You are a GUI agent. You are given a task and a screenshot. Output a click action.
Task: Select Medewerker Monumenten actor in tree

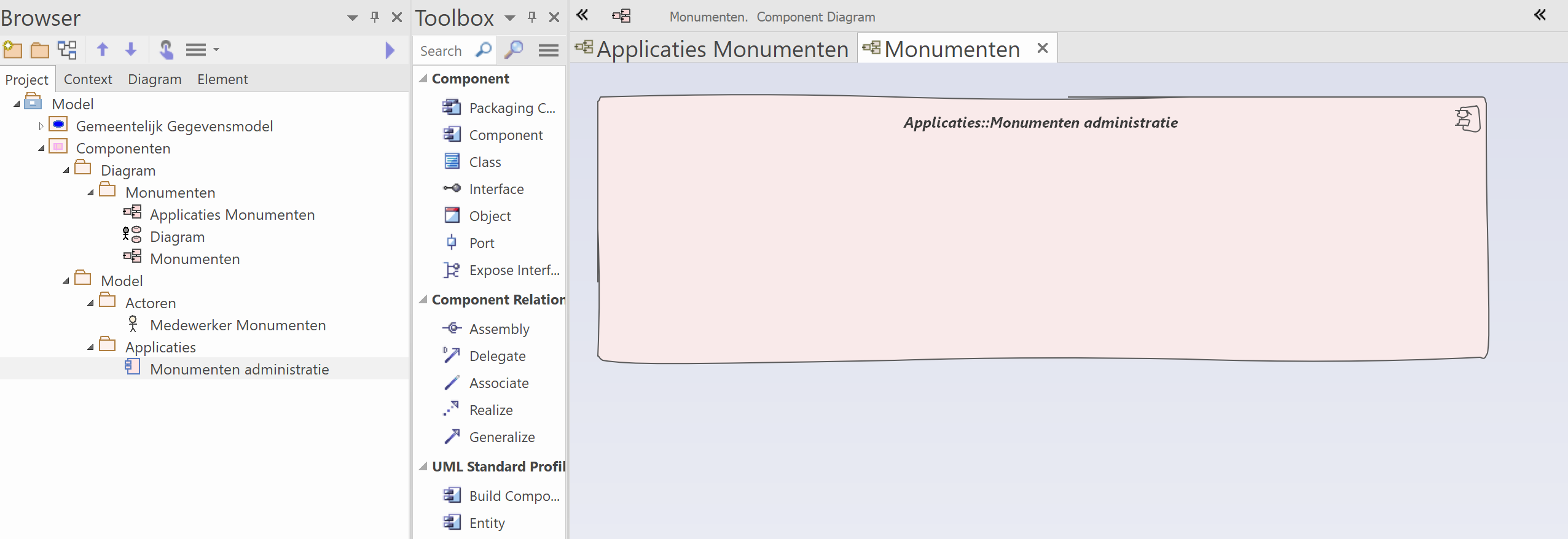tap(237, 325)
